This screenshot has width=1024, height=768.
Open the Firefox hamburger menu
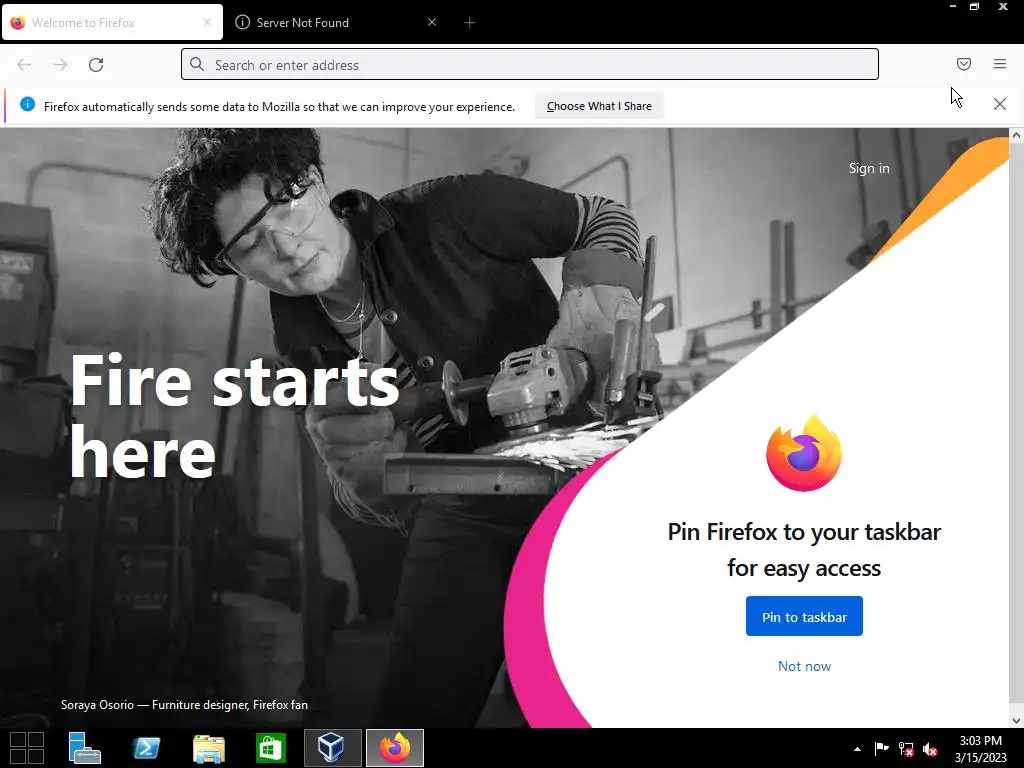coord(1000,64)
